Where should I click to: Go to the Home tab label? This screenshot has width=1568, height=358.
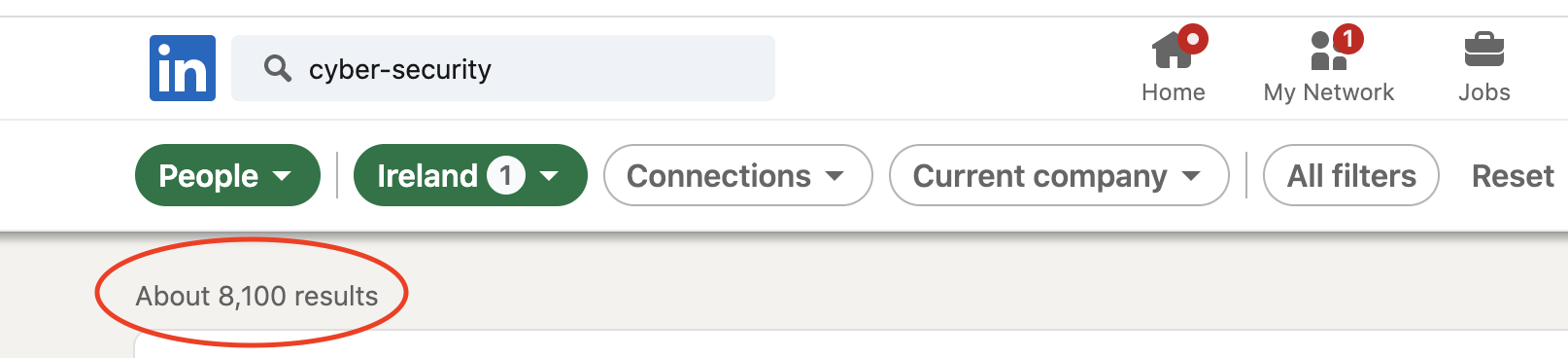point(1173,92)
